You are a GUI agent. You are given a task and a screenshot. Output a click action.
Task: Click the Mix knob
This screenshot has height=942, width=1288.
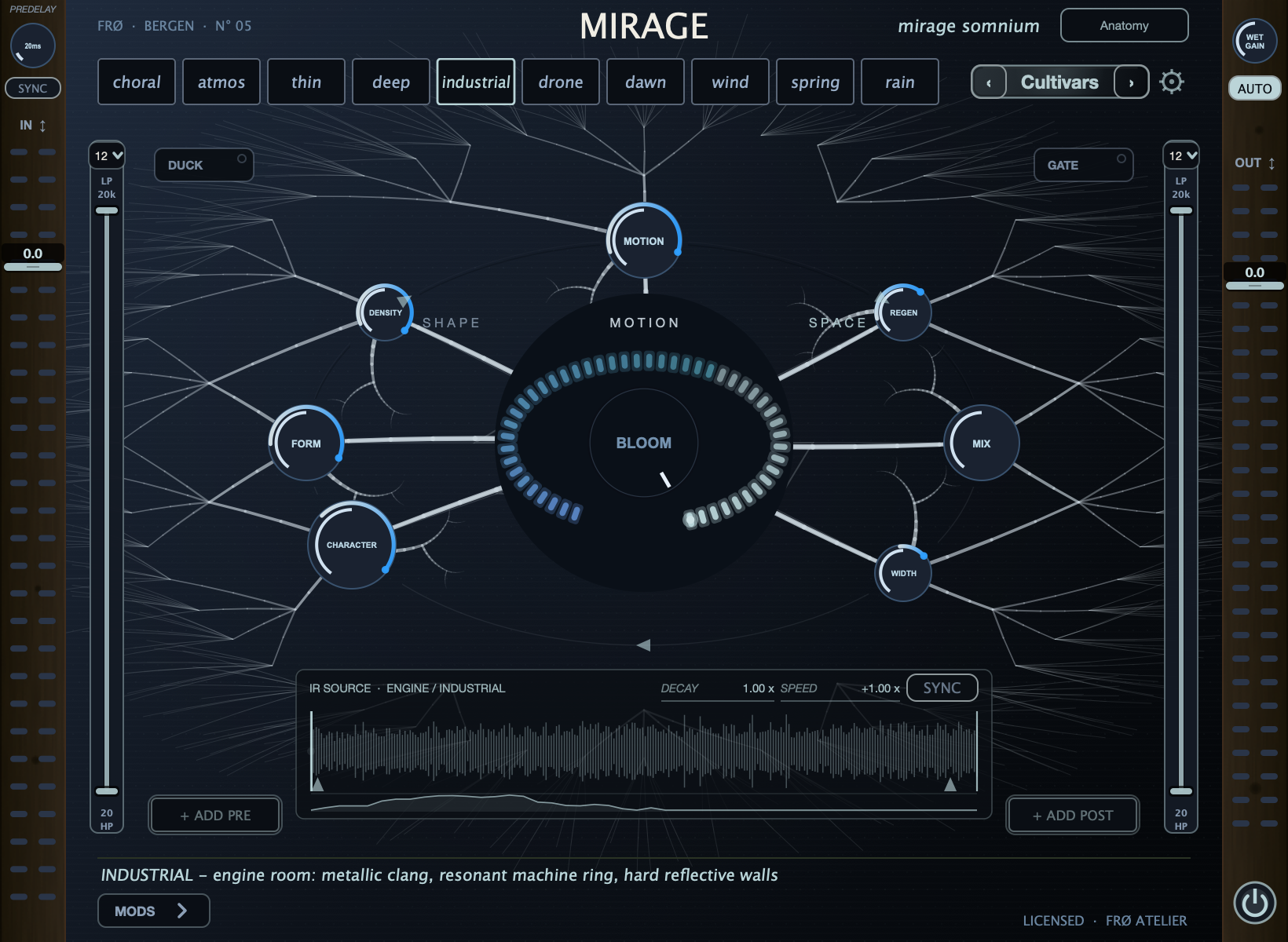(x=981, y=444)
